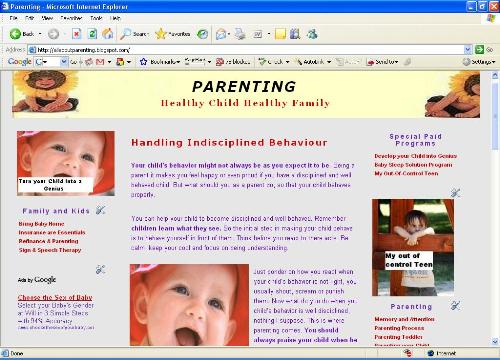Click 'Turn your Child into a Genius' baby image

click(66, 163)
